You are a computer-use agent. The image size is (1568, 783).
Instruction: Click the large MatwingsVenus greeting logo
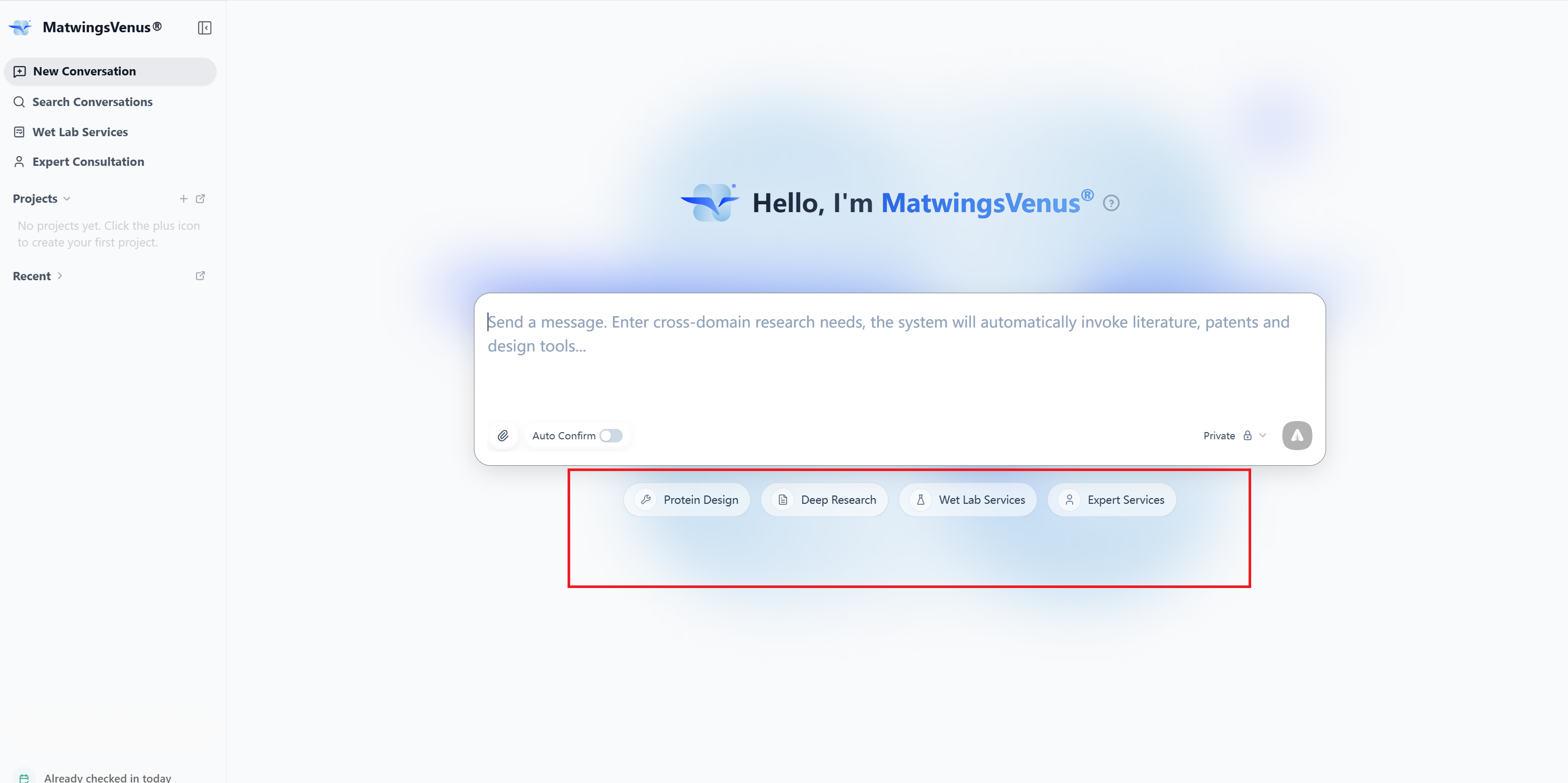click(x=710, y=203)
